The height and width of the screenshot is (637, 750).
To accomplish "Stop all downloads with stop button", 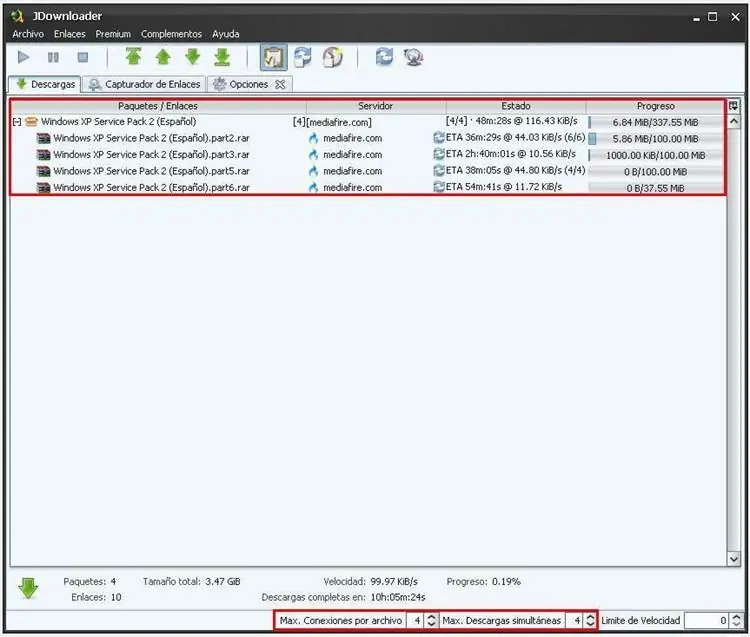I will [83, 57].
